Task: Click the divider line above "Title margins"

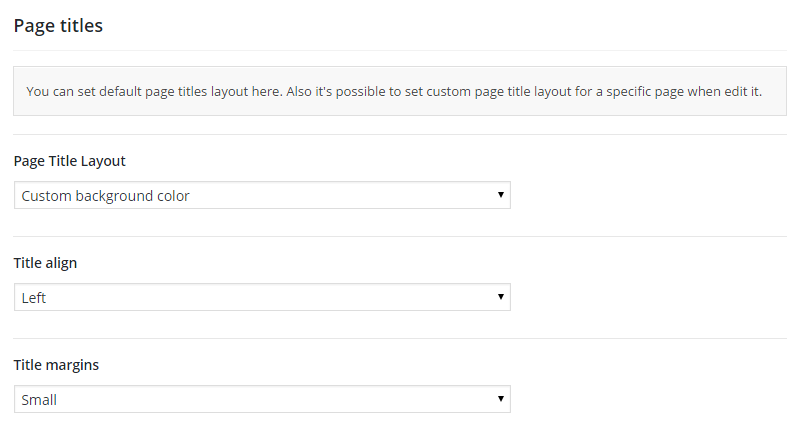Action: 400,338
